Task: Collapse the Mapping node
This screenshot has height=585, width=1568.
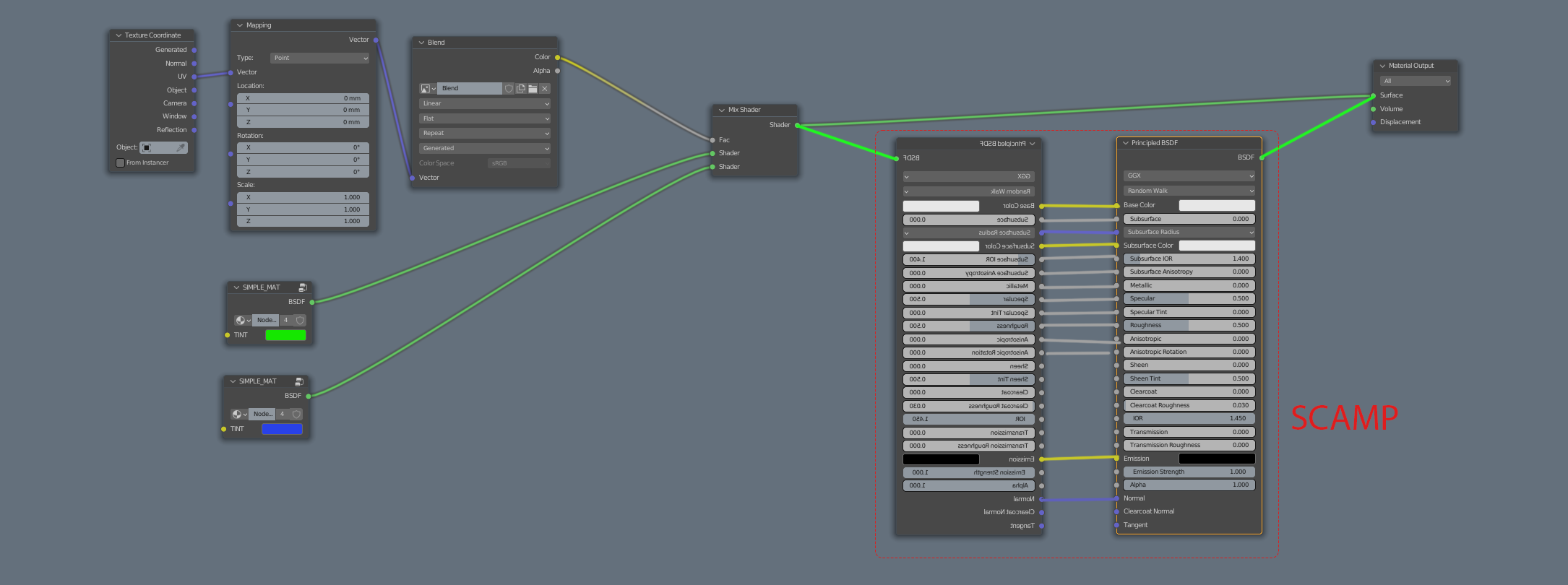Action: pyautogui.click(x=240, y=25)
